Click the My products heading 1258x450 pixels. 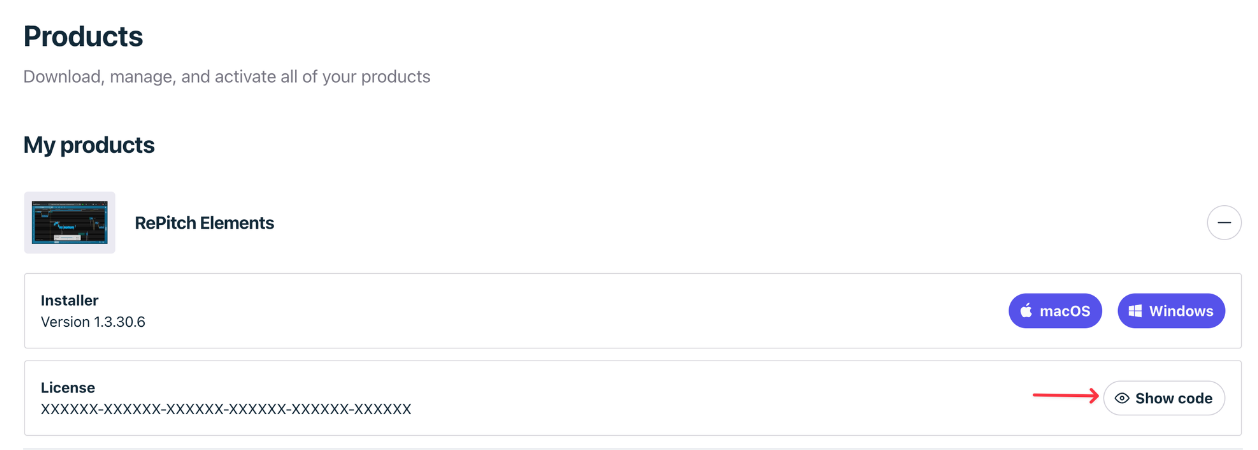[x=89, y=145]
